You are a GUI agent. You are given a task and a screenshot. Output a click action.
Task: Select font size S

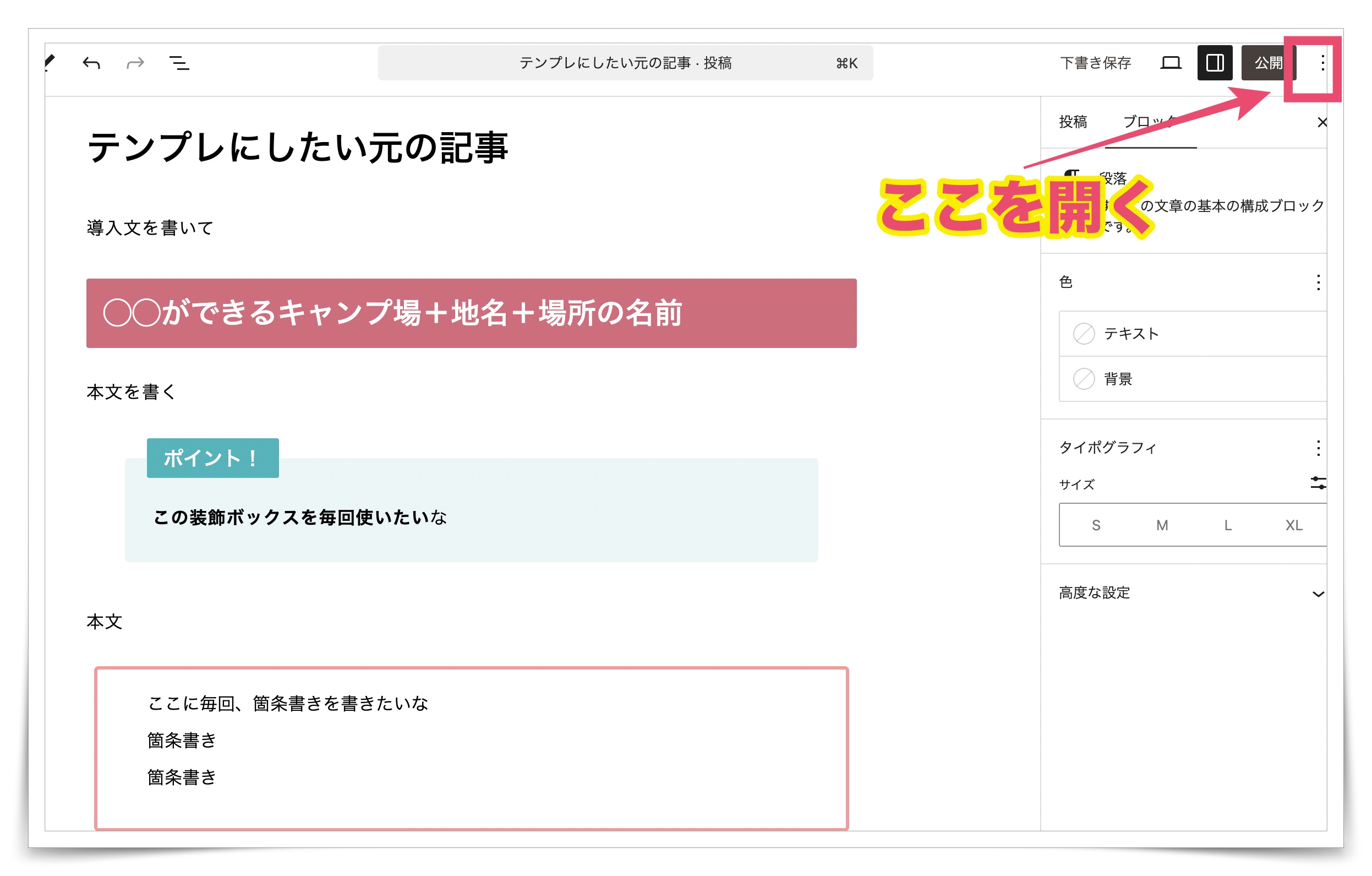pyautogui.click(x=1096, y=525)
